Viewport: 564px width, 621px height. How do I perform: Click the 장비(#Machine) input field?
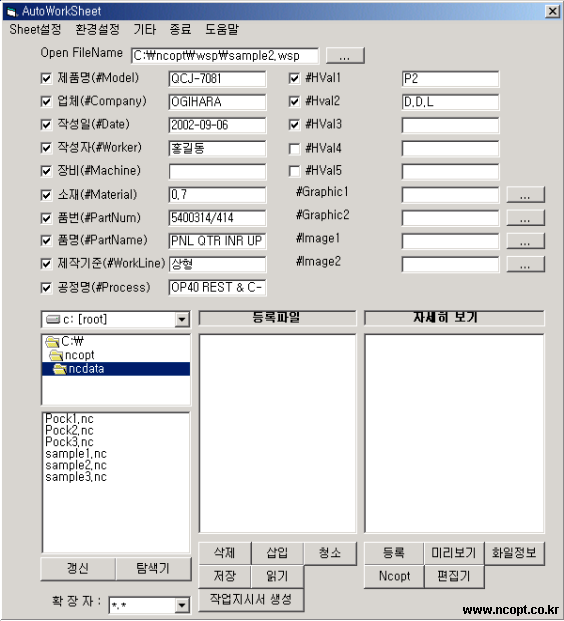217,172
